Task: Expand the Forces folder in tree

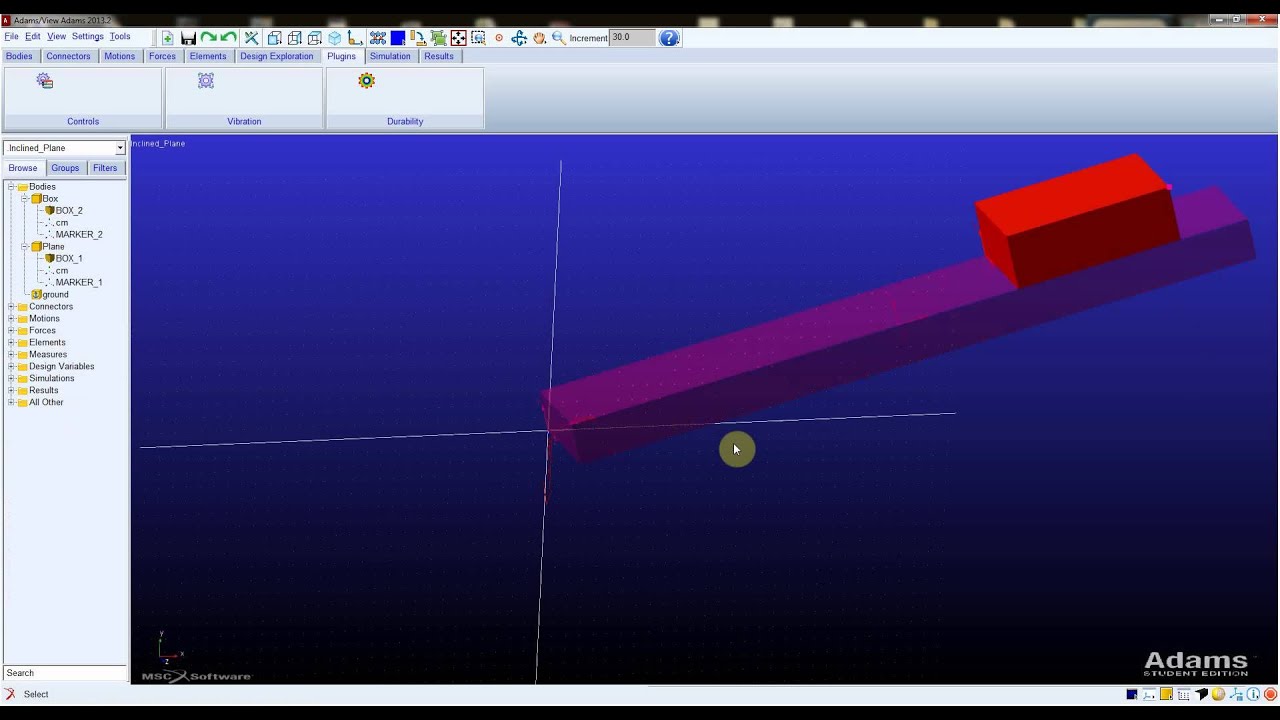Action: click(11, 331)
